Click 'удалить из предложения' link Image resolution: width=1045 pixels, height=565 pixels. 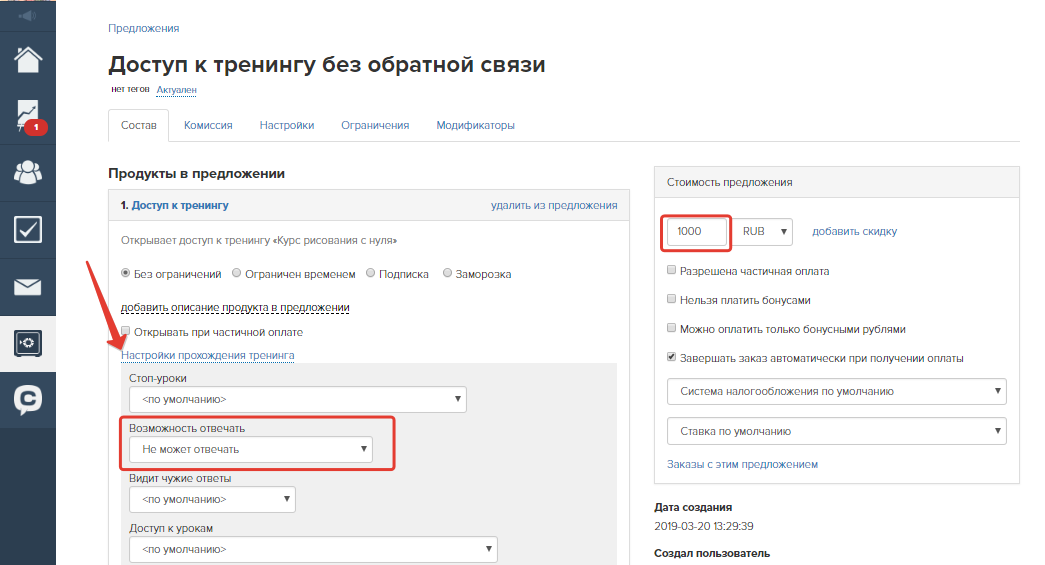[x=554, y=205]
